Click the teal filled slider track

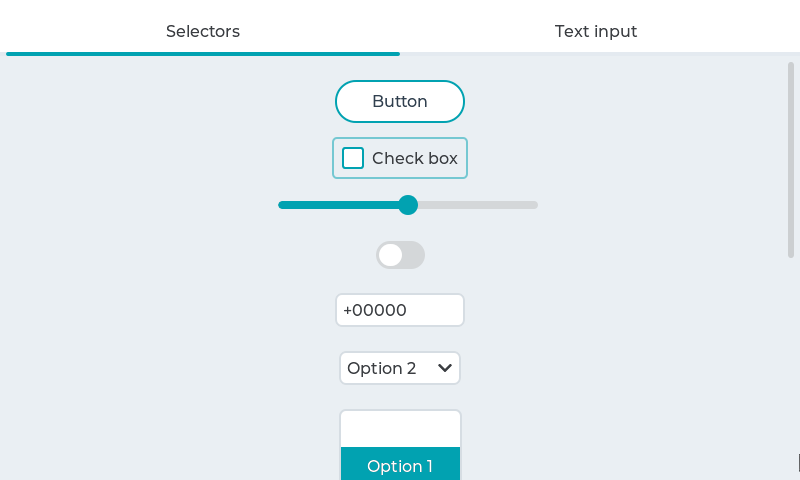[338, 205]
